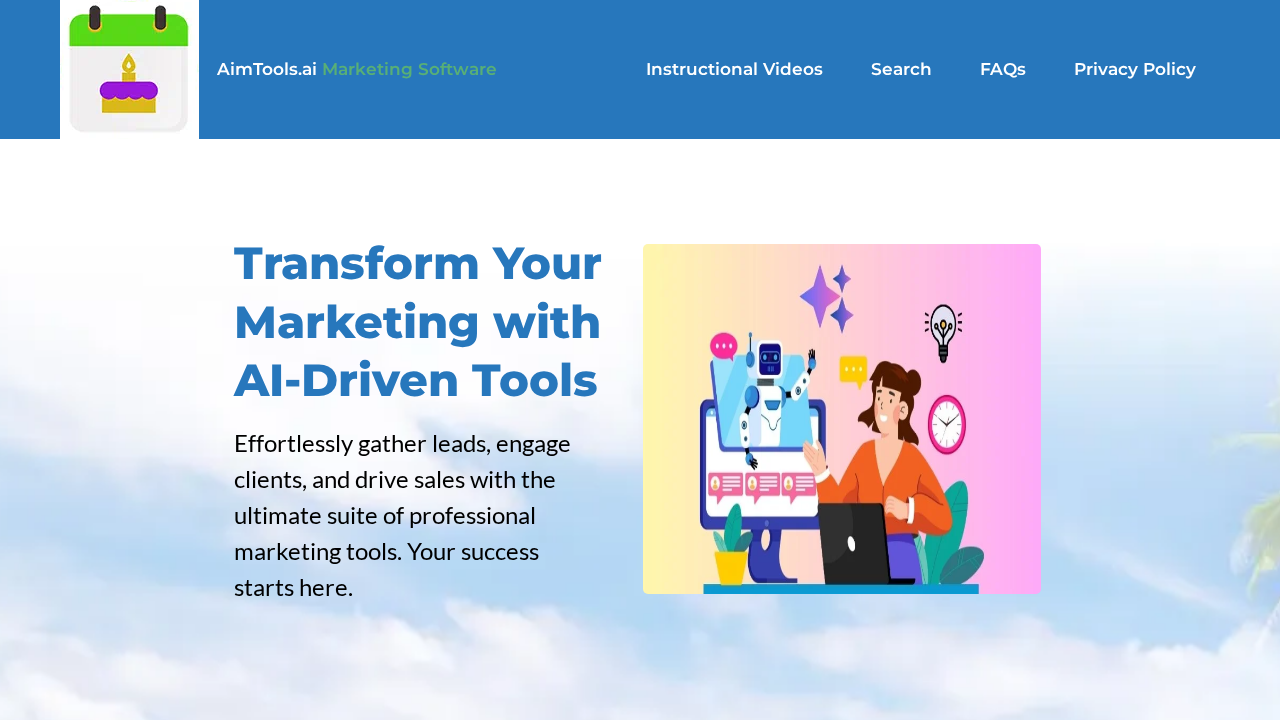
Task: Click the black laptop in the illustration
Action: click(855, 542)
